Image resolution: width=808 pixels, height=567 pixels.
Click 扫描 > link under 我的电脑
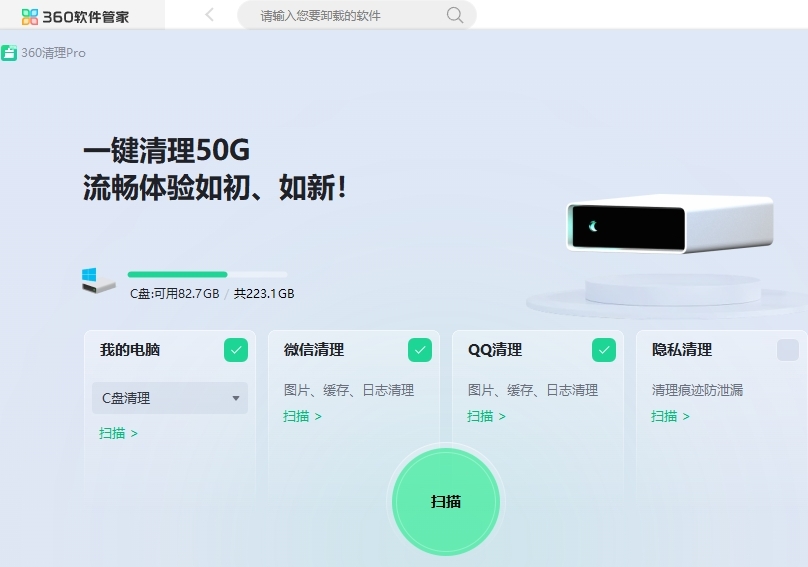tap(119, 433)
